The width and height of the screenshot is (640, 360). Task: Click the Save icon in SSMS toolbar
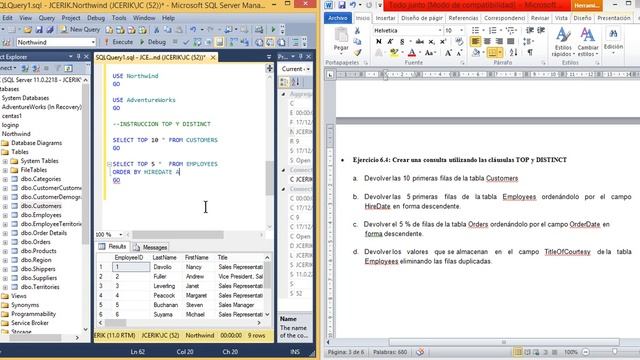point(39,30)
